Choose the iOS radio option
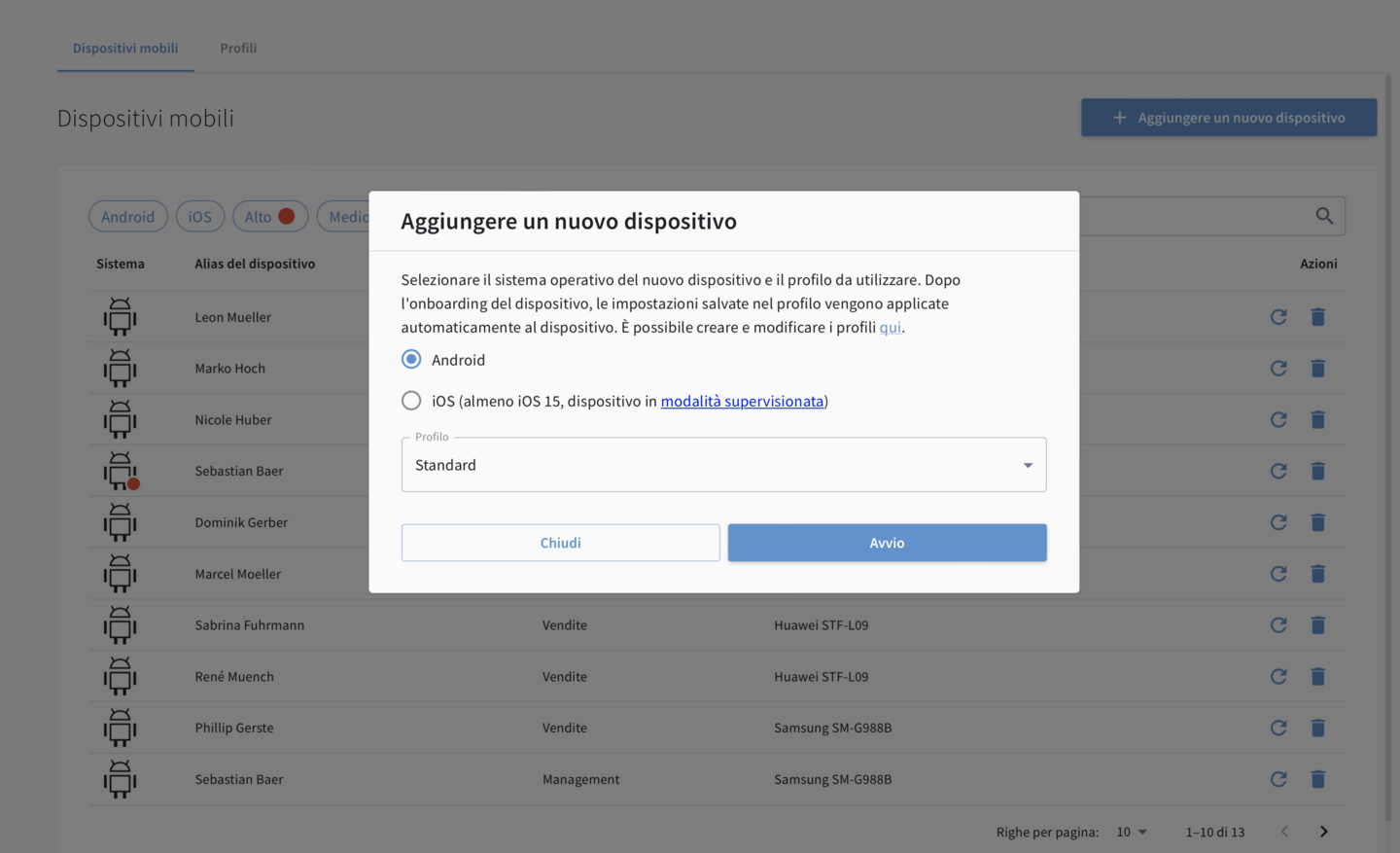This screenshot has height=853, width=1400. point(411,401)
